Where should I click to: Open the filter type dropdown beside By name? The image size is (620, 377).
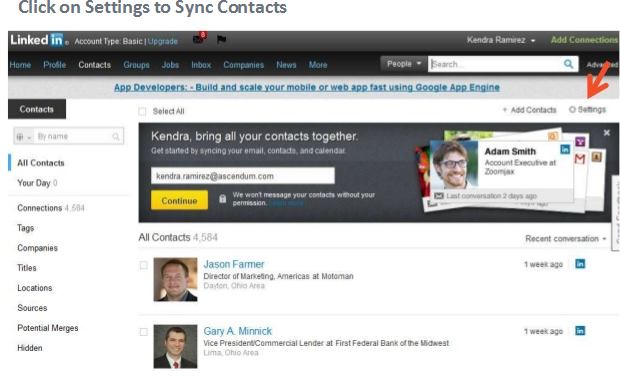click(23, 137)
